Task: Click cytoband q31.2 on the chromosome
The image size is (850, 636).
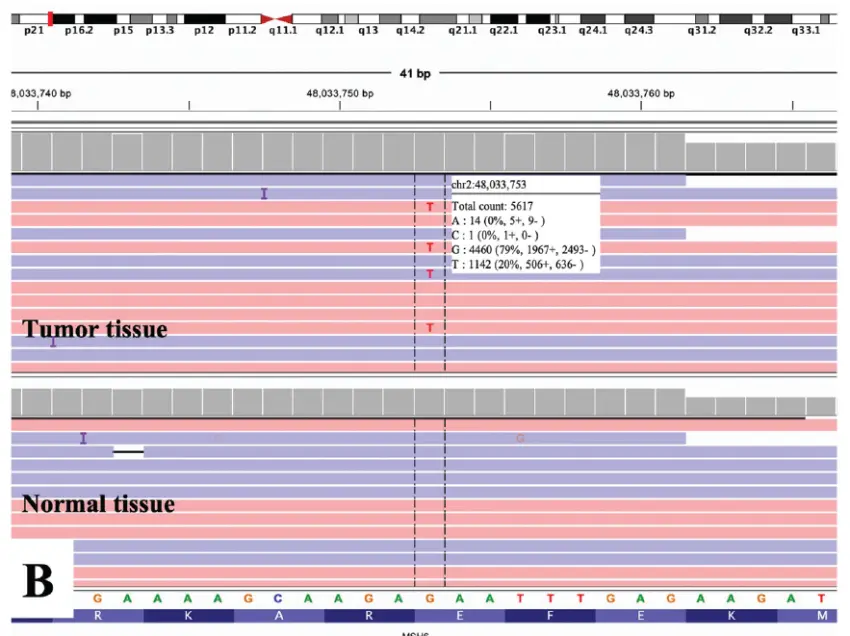Action: click(x=702, y=30)
